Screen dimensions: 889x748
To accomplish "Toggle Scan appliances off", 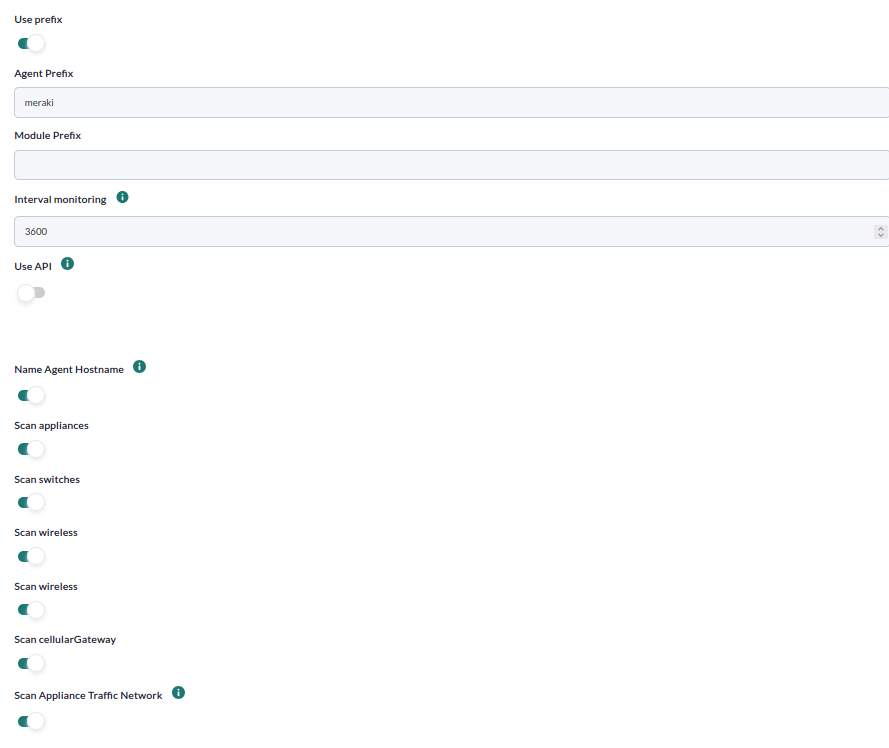I will [x=31, y=449].
